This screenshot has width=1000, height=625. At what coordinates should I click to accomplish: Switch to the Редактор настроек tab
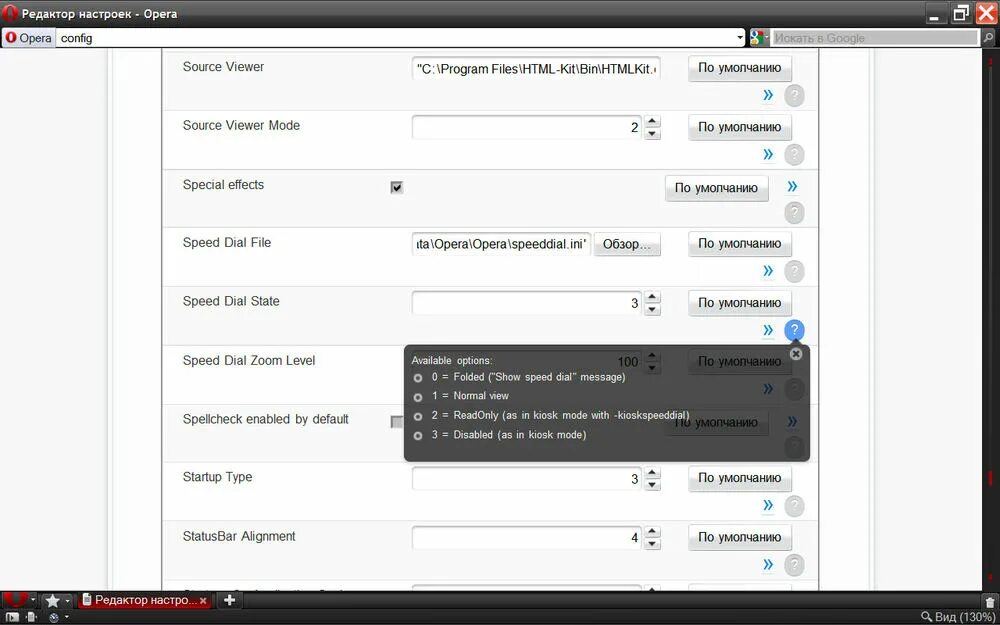point(144,600)
